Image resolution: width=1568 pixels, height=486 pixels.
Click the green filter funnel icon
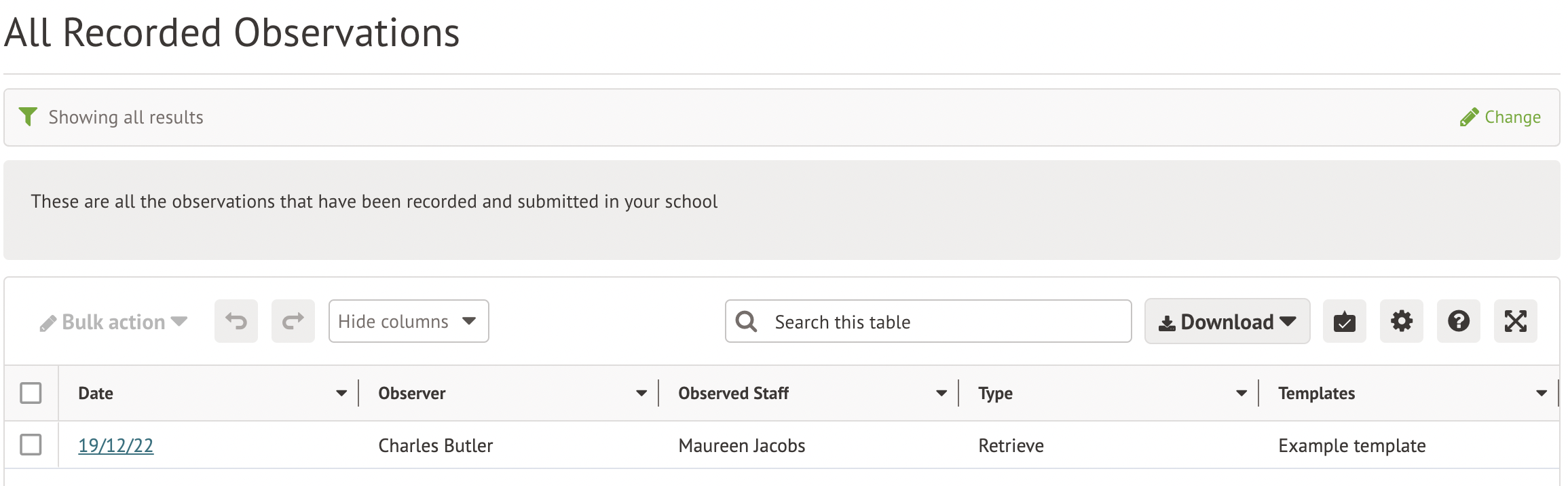coord(28,117)
